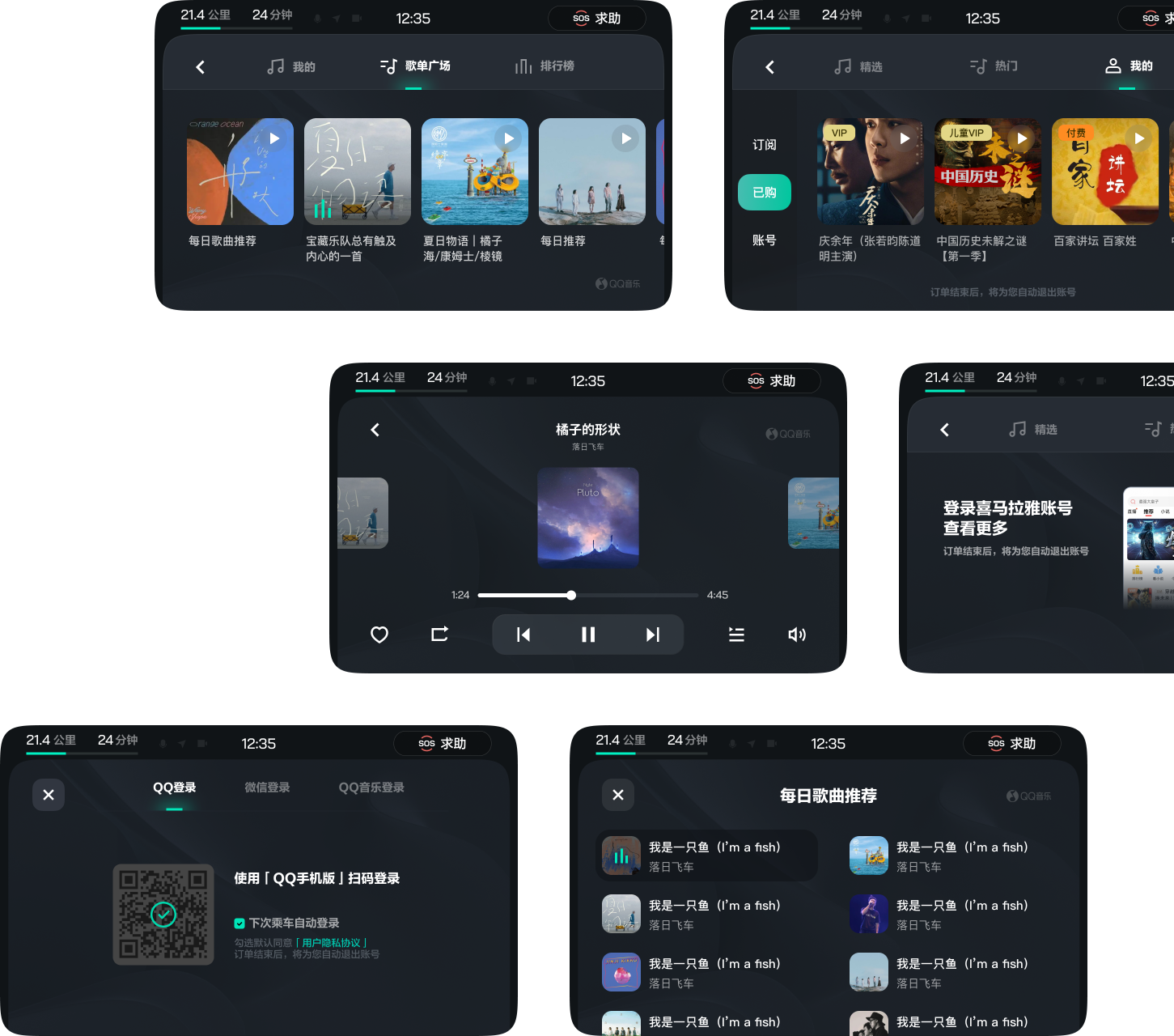The height and width of the screenshot is (1036, 1174).
Task: Play the 庆余年 audiobook
Action: [x=871, y=172]
